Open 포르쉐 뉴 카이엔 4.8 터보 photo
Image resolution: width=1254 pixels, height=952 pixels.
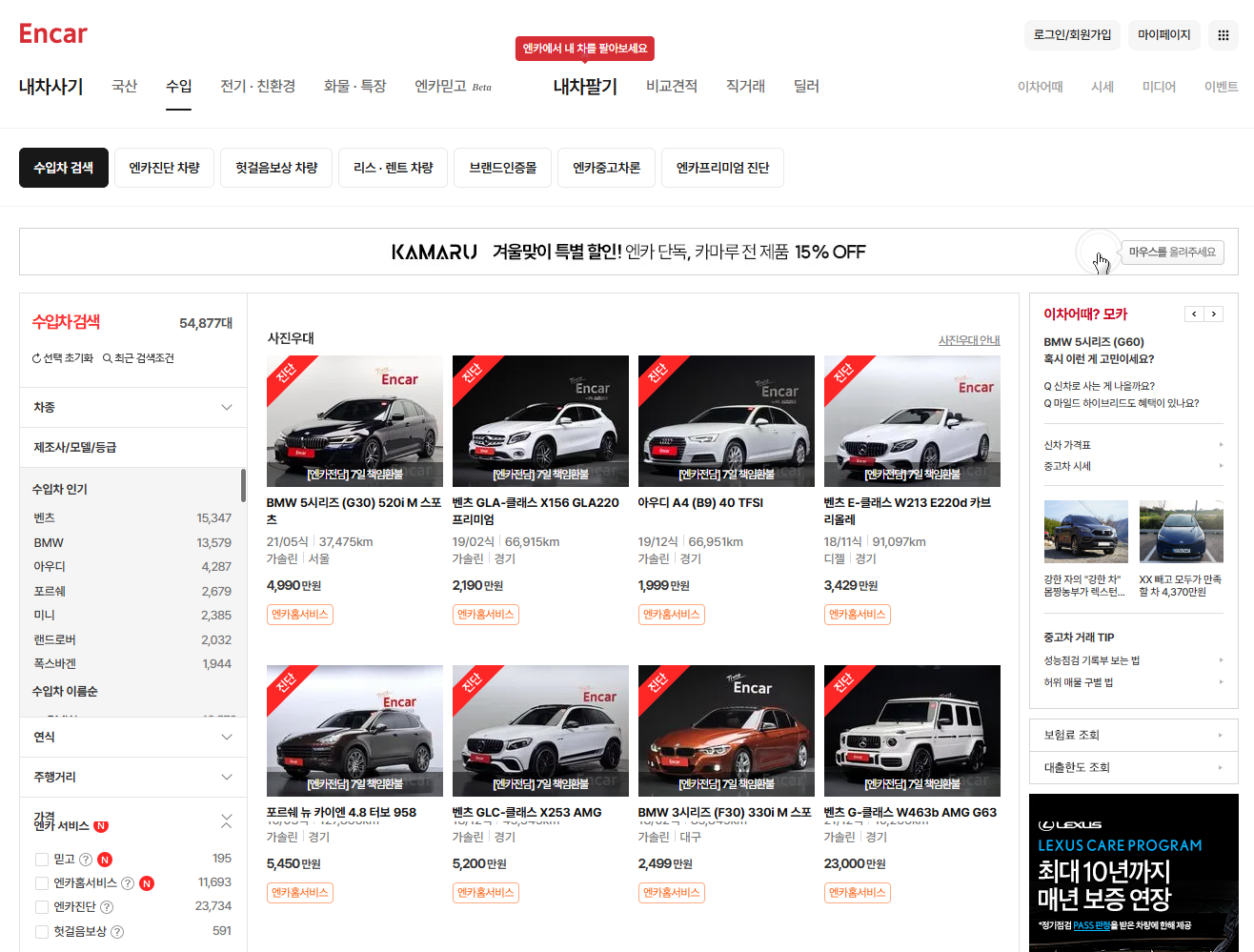point(354,731)
